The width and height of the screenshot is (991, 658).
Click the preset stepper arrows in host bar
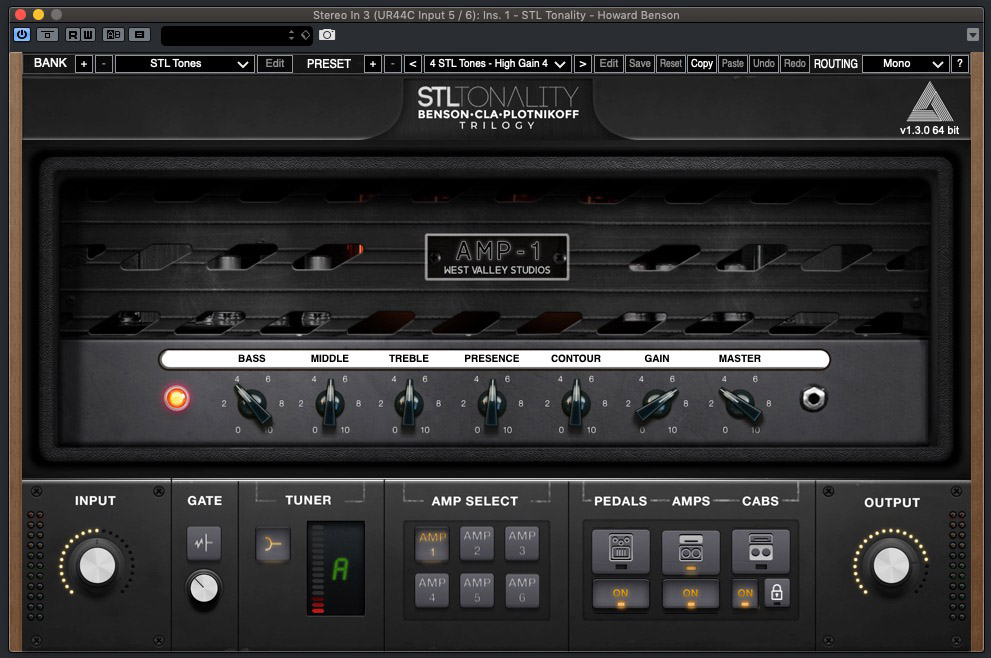(291, 35)
